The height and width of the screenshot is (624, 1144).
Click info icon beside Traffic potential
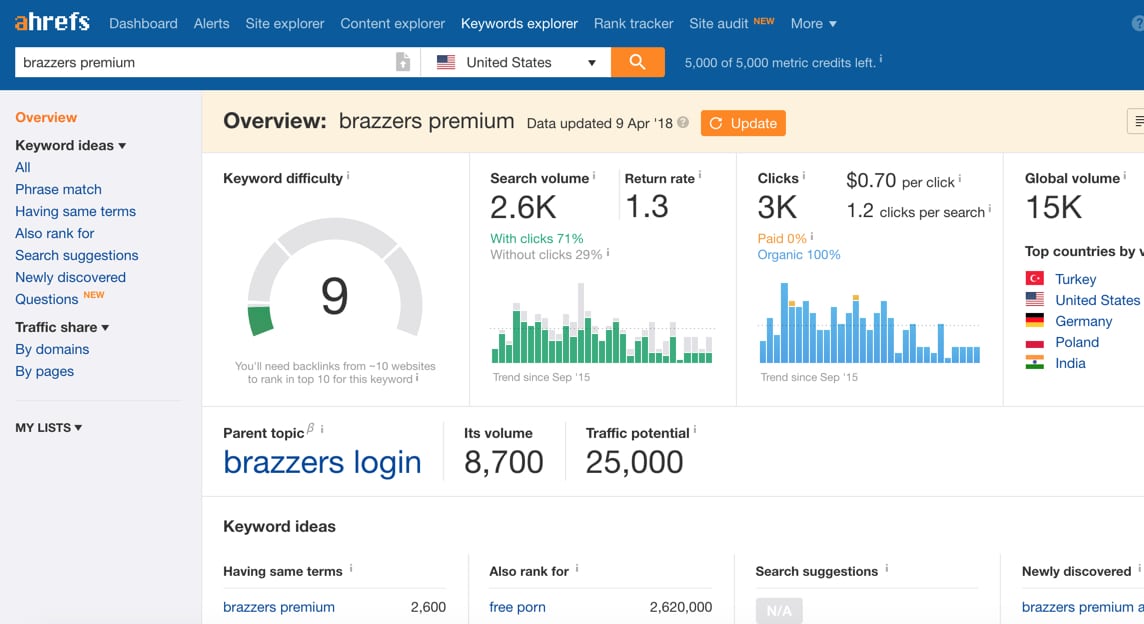695,431
